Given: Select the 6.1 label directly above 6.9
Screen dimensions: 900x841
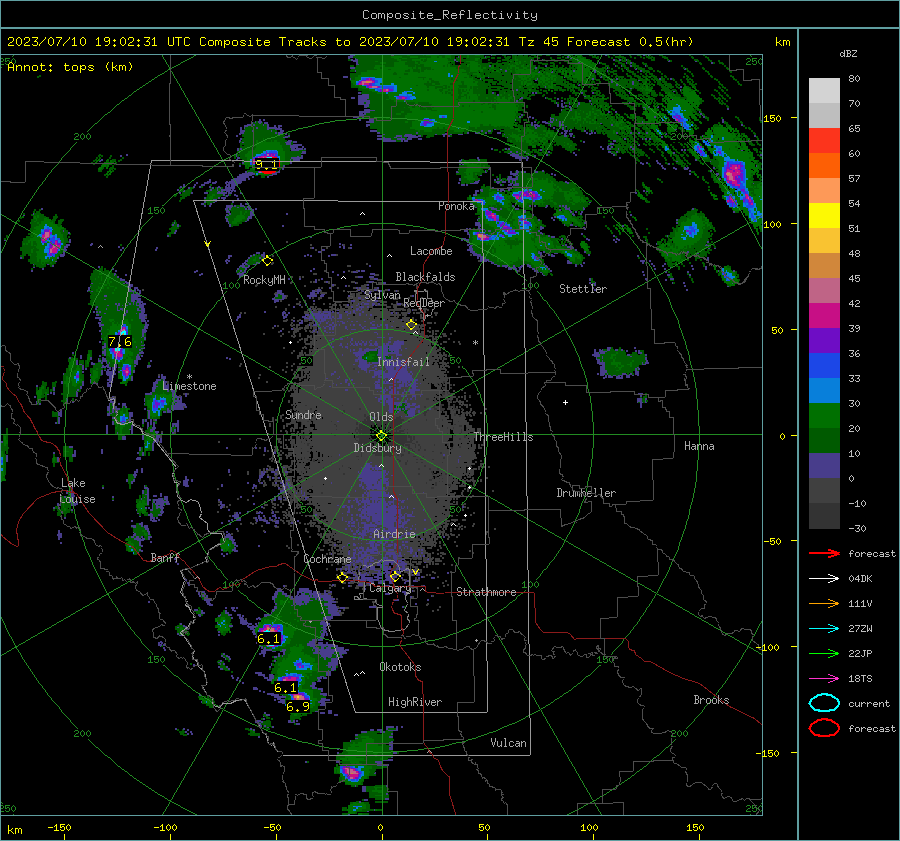Looking at the screenshot, I should 285,687.
